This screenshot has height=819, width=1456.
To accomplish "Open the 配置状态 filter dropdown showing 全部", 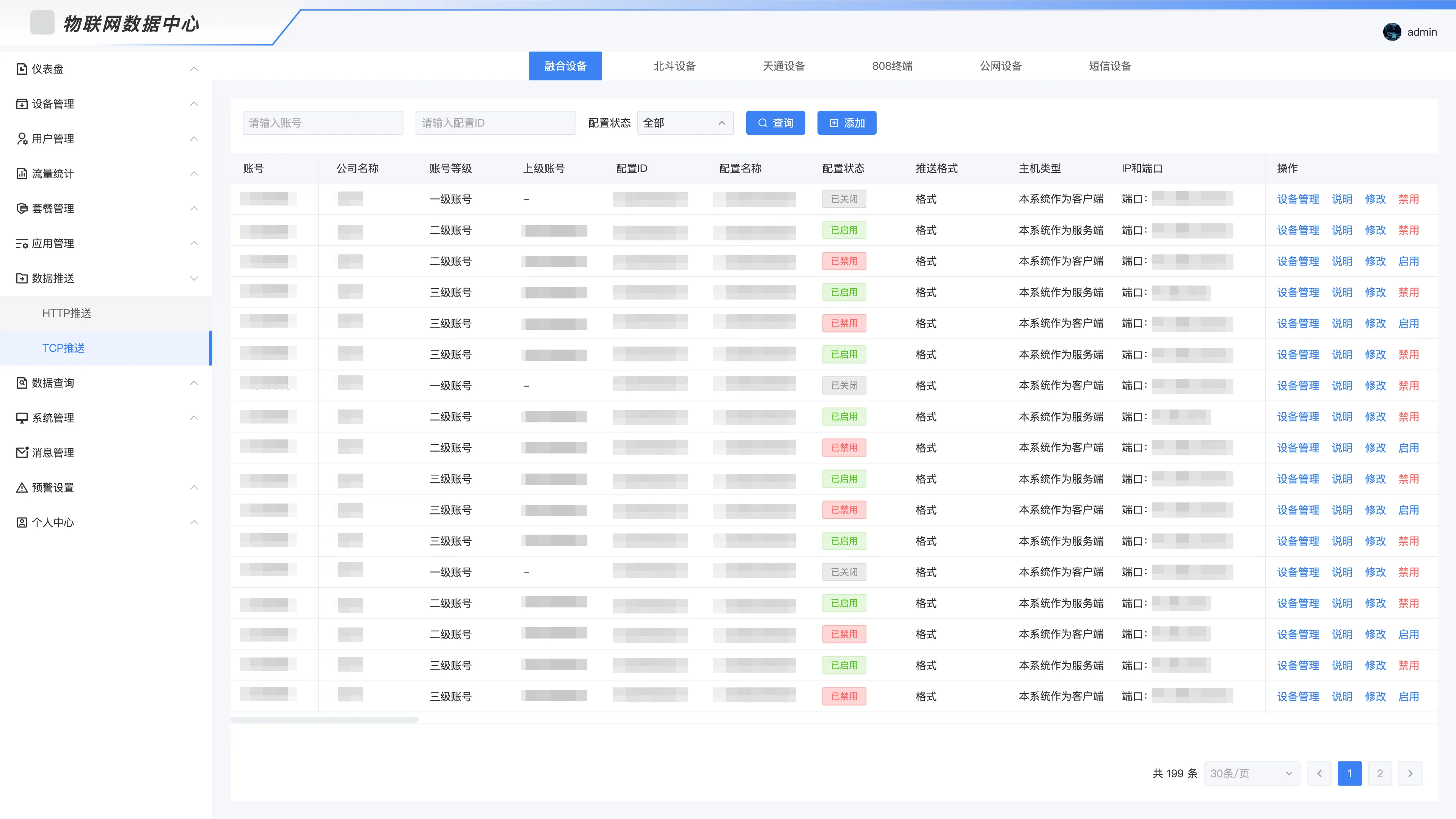I will tap(685, 122).
